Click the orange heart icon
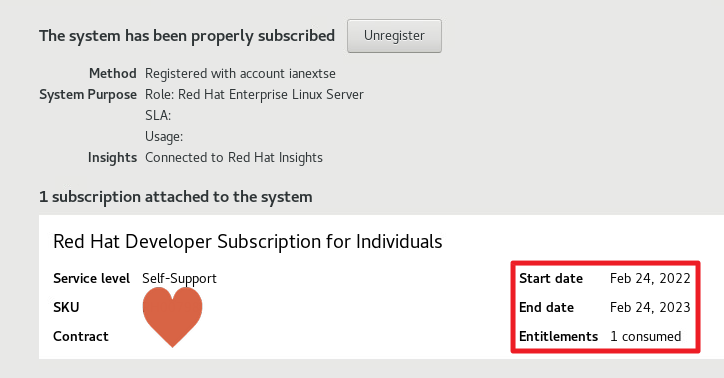 (173, 317)
